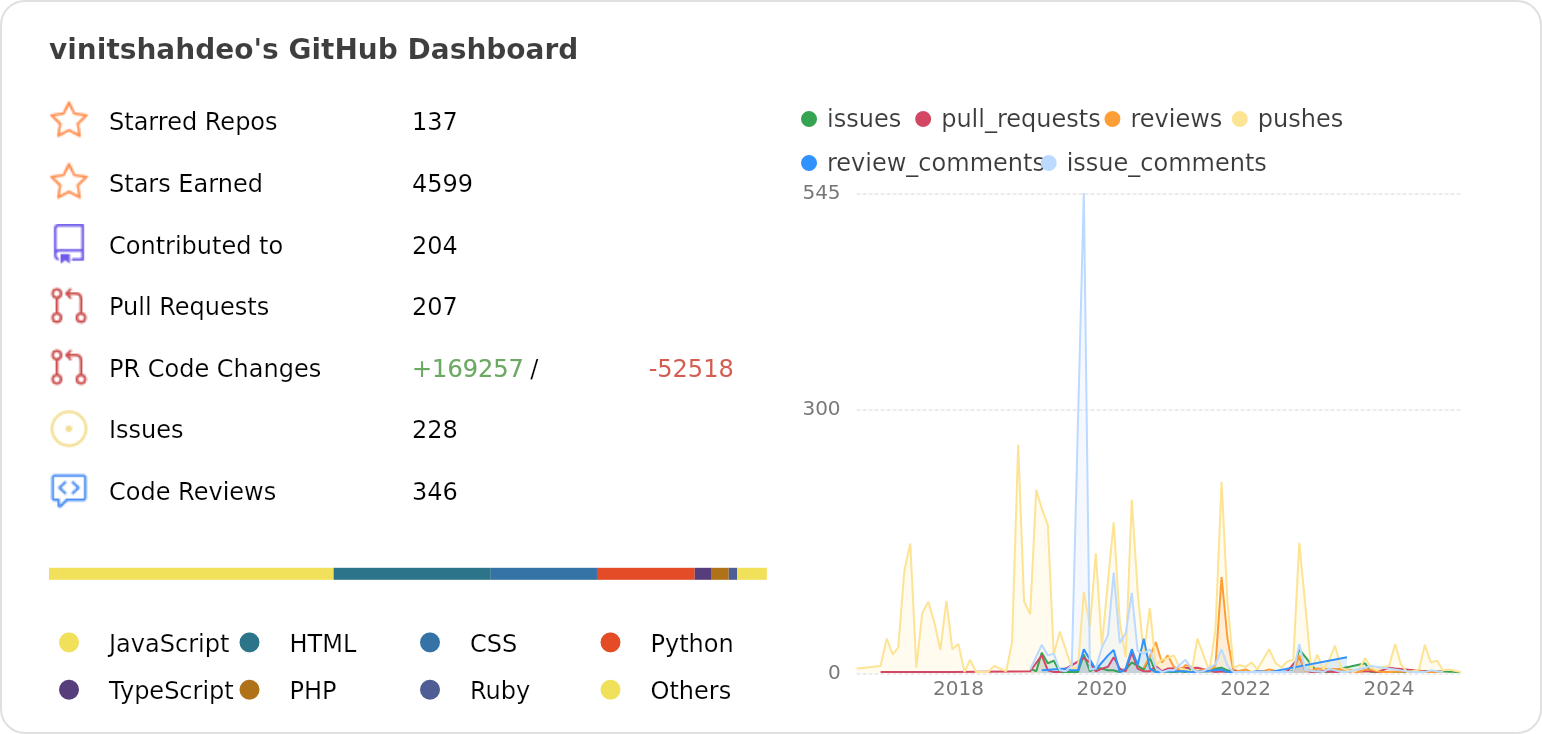Click the TypeScript purple legend dot
The width and height of the screenshot is (1542, 734).
tap(69, 689)
